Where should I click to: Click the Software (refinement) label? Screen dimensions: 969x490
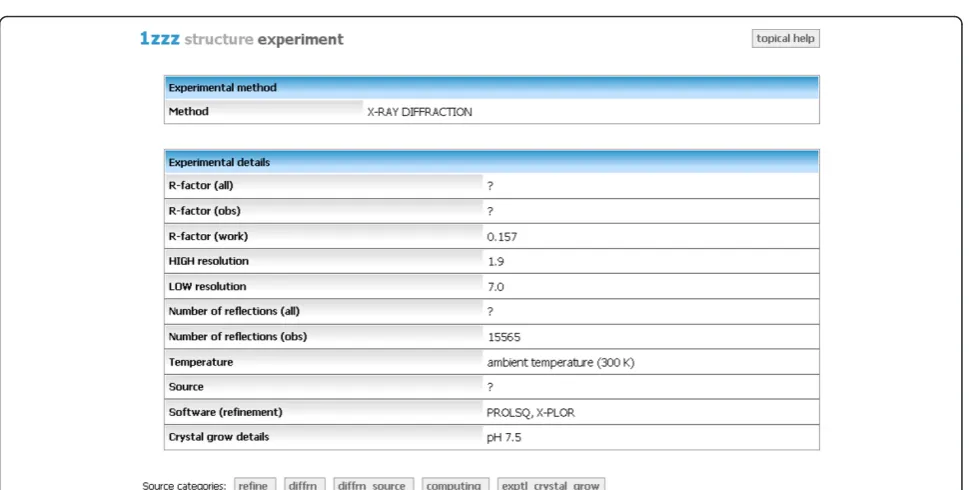pyautogui.click(x=226, y=412)
